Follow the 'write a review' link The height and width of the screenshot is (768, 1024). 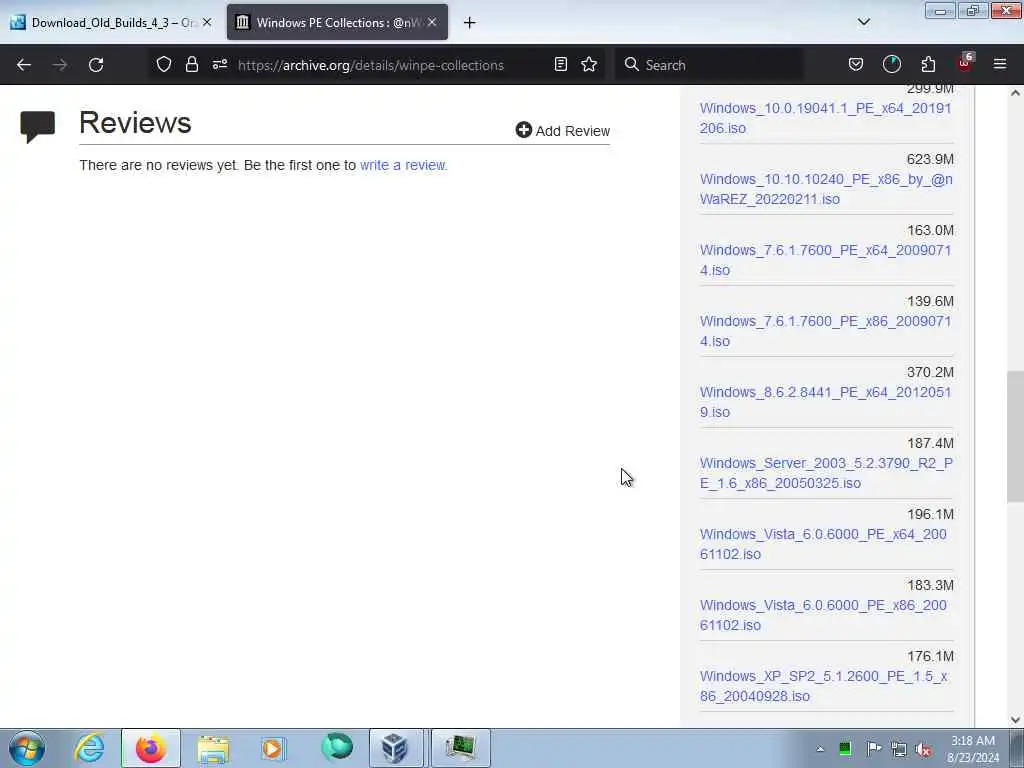pos(403,165)
